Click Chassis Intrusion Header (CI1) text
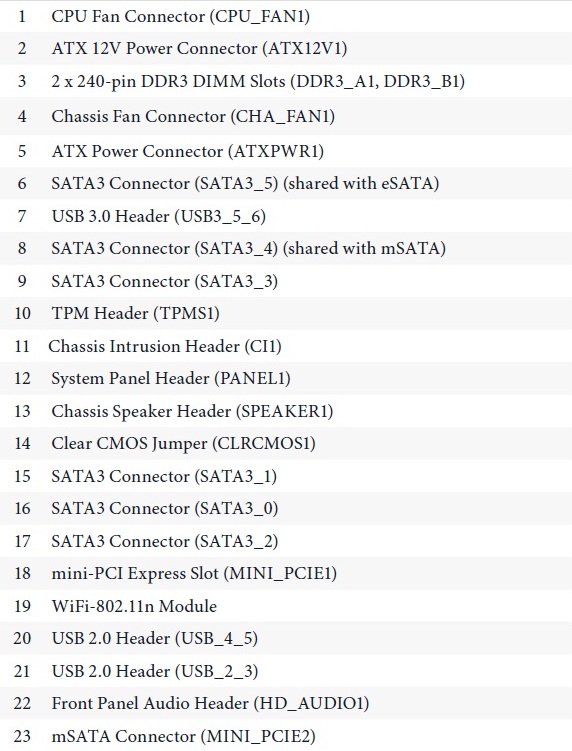Viewport: 572px width, 751px height. pos(165,346)
